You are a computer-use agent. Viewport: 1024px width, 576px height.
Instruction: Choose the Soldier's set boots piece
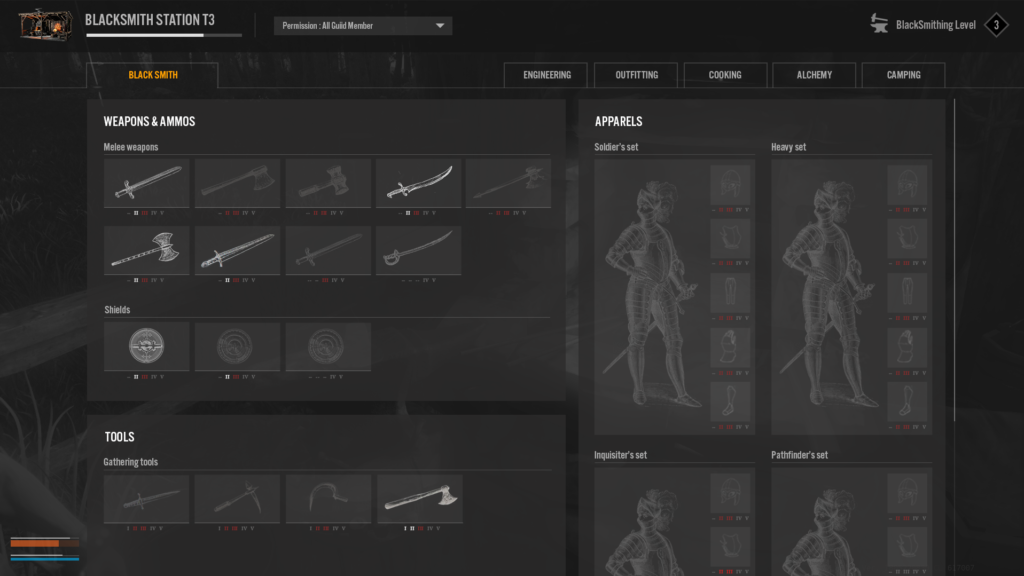pyautogui.click(x=730, y=400)
